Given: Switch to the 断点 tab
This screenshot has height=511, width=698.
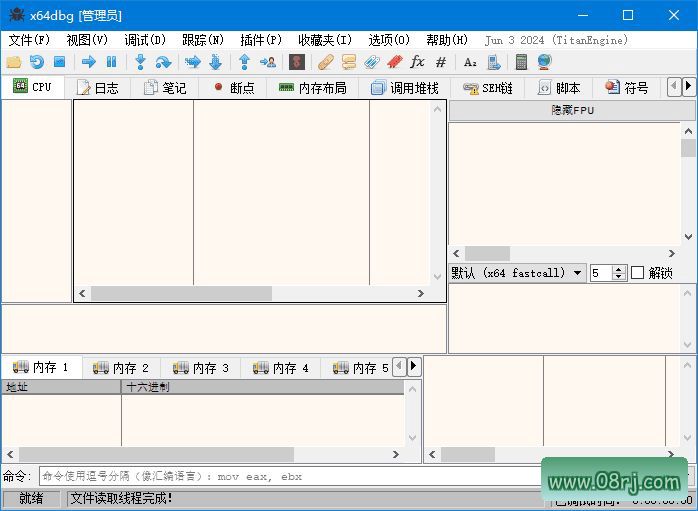Looking at the screenshot, I should [234, 88].
